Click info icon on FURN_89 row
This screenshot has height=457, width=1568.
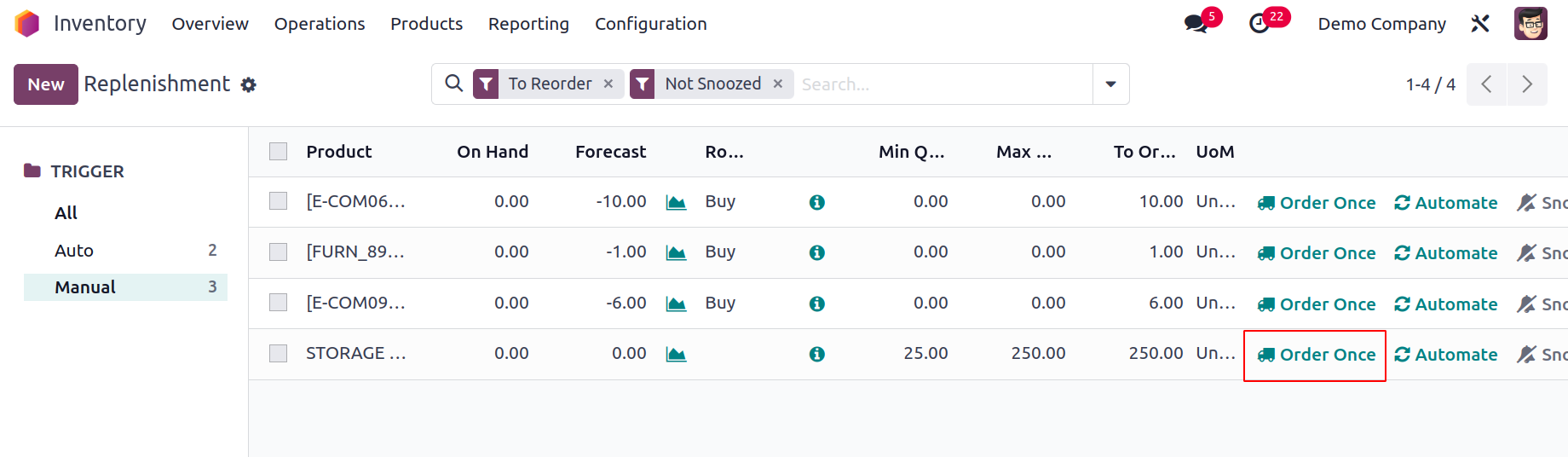click(816, 252)
